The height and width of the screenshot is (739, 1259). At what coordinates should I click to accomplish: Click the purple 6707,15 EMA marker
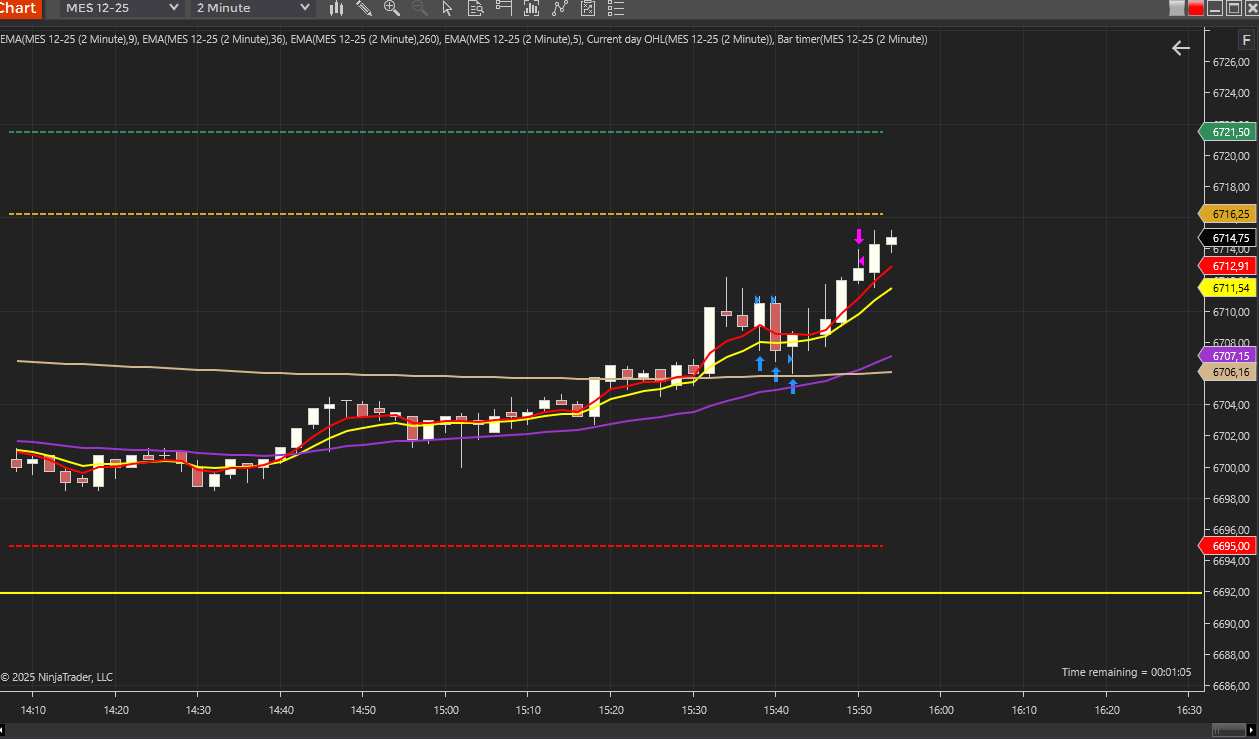(1226, 356)
